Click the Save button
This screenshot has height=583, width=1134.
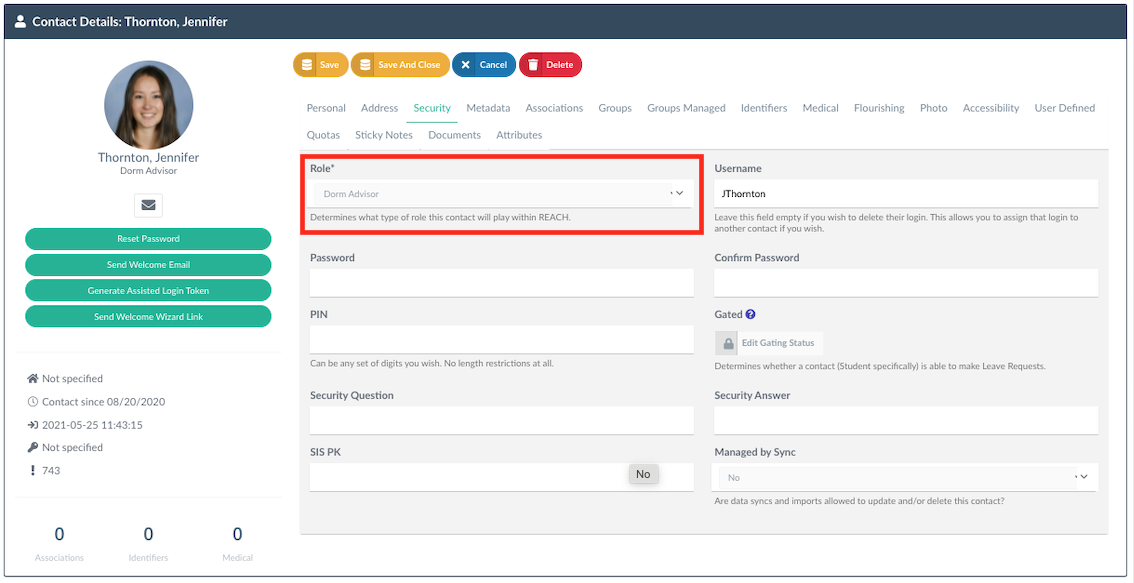[320, 64]
